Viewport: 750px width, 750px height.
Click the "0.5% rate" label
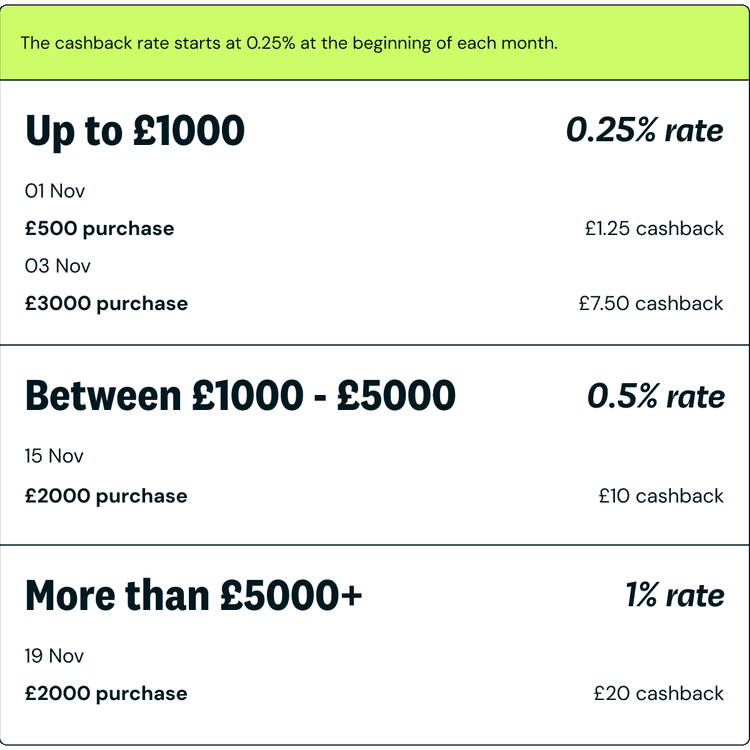[655, 396]
